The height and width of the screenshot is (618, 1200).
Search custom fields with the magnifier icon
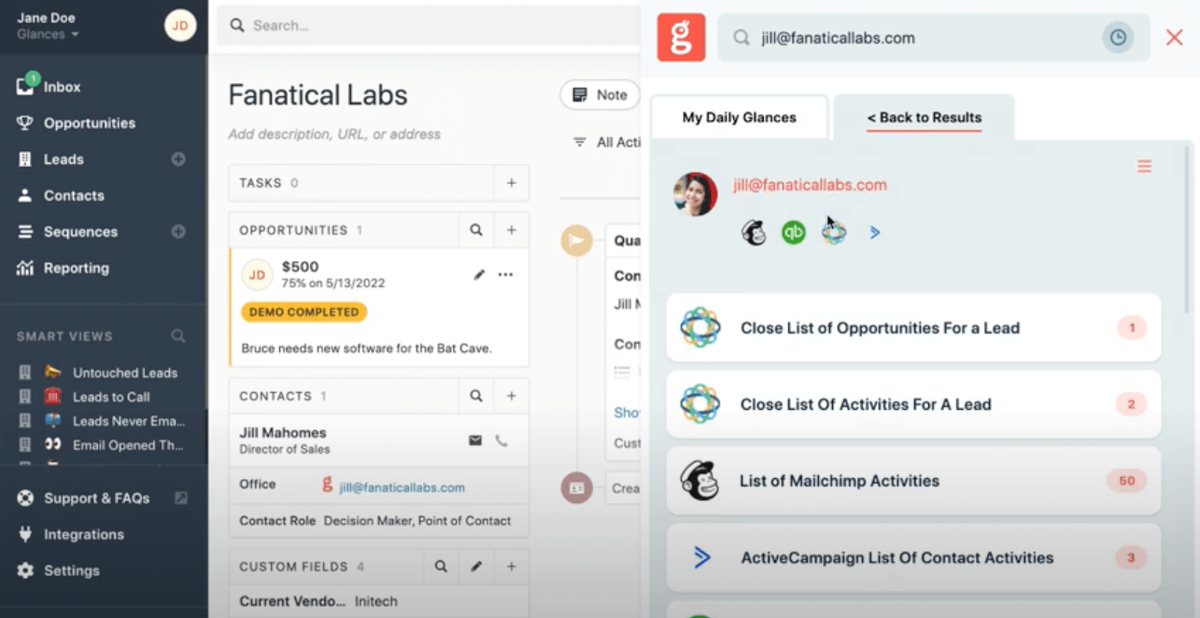tap(441, 566)
